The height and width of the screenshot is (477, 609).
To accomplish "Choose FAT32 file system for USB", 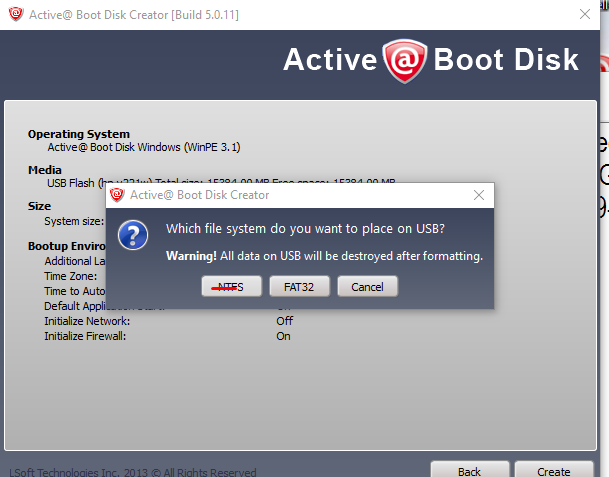I will tap(299, 287).
